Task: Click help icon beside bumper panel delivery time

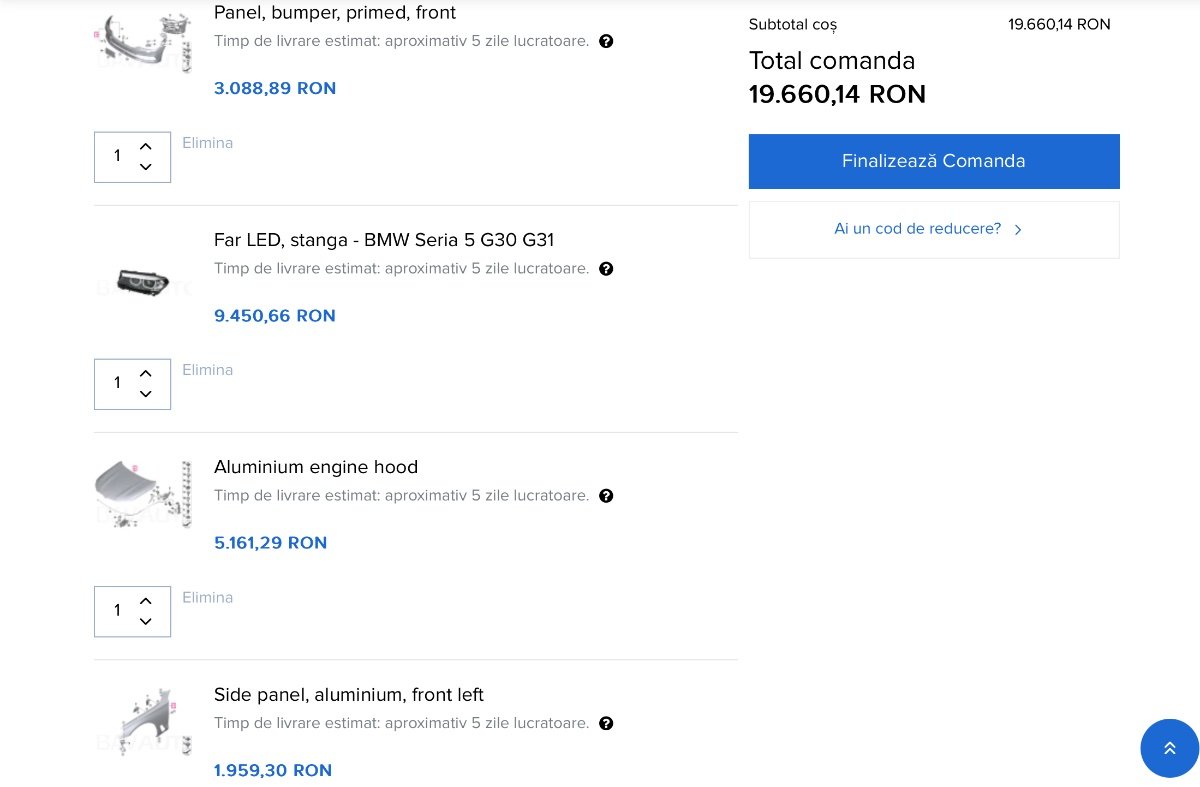Action: (x=606, y=42)
